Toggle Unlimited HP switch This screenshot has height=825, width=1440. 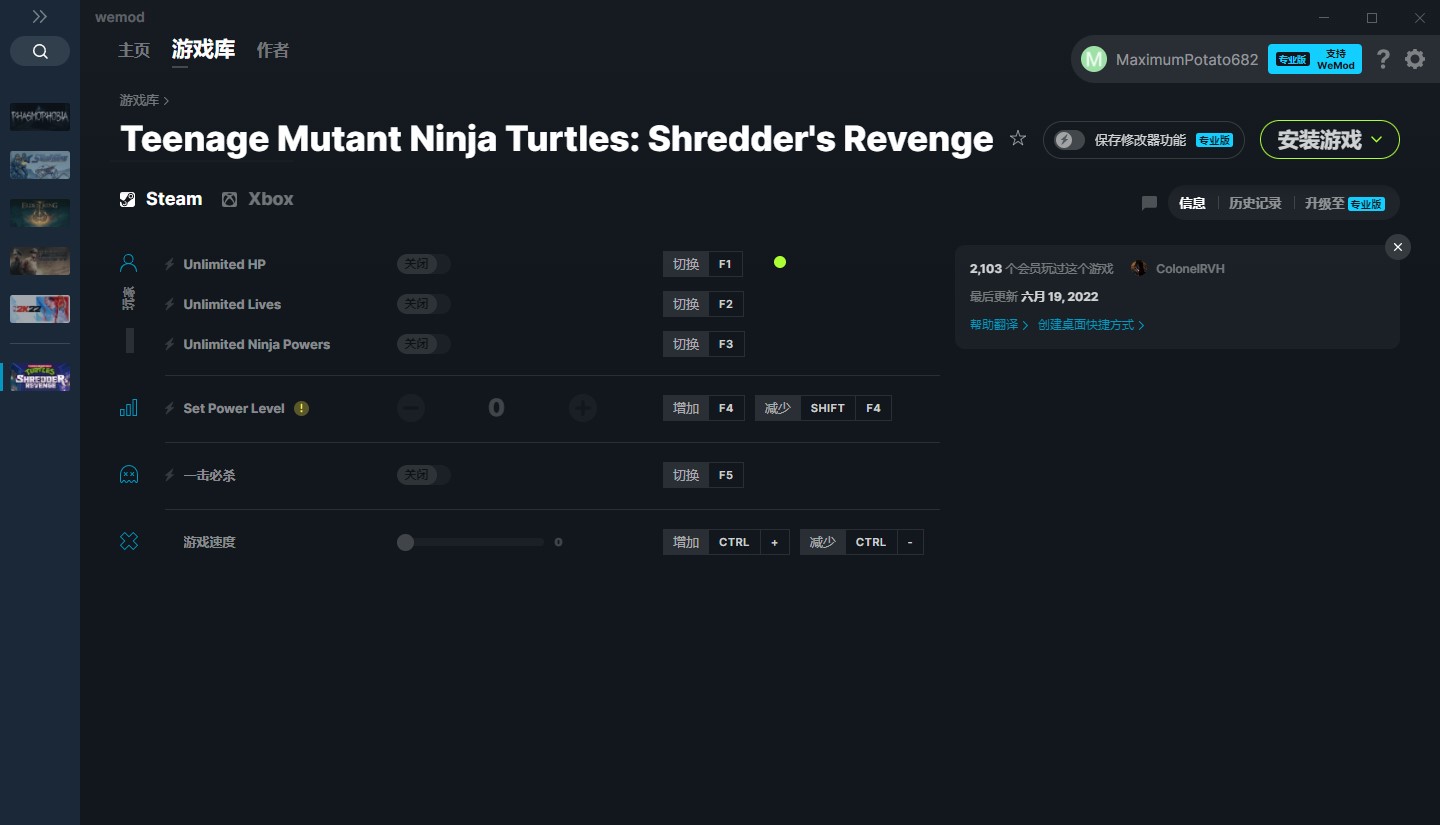424,264
